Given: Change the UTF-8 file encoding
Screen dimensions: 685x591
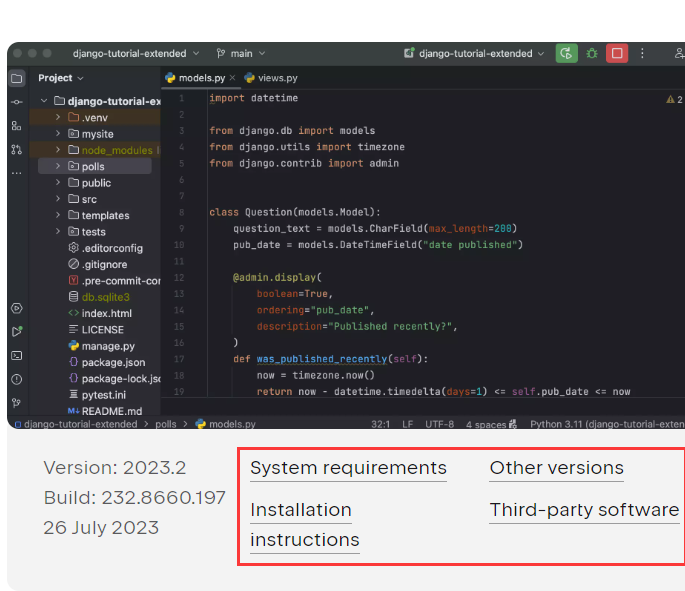Looking at the screenshot, I should tap(439, 424).
